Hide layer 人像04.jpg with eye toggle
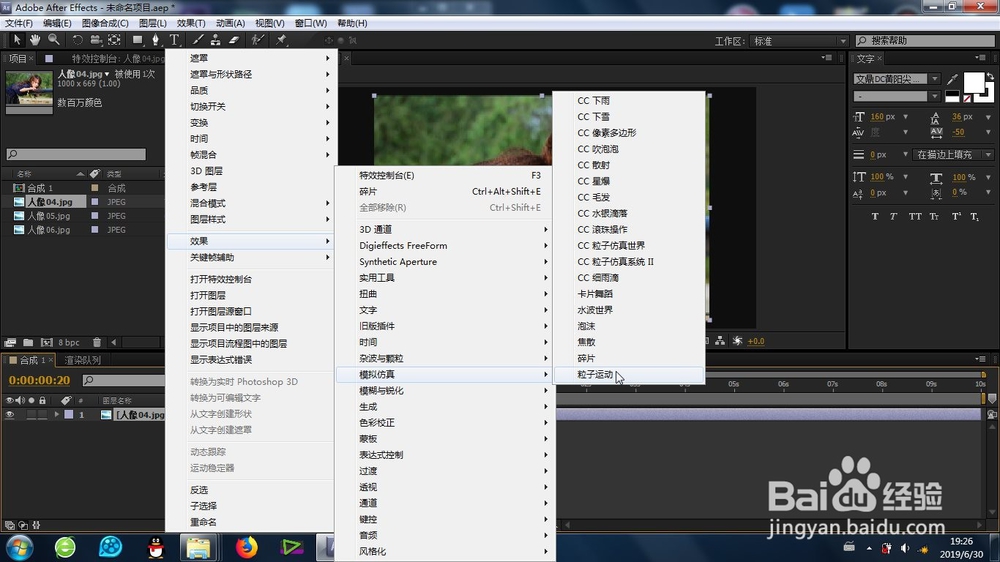 [x=10, y=415]
